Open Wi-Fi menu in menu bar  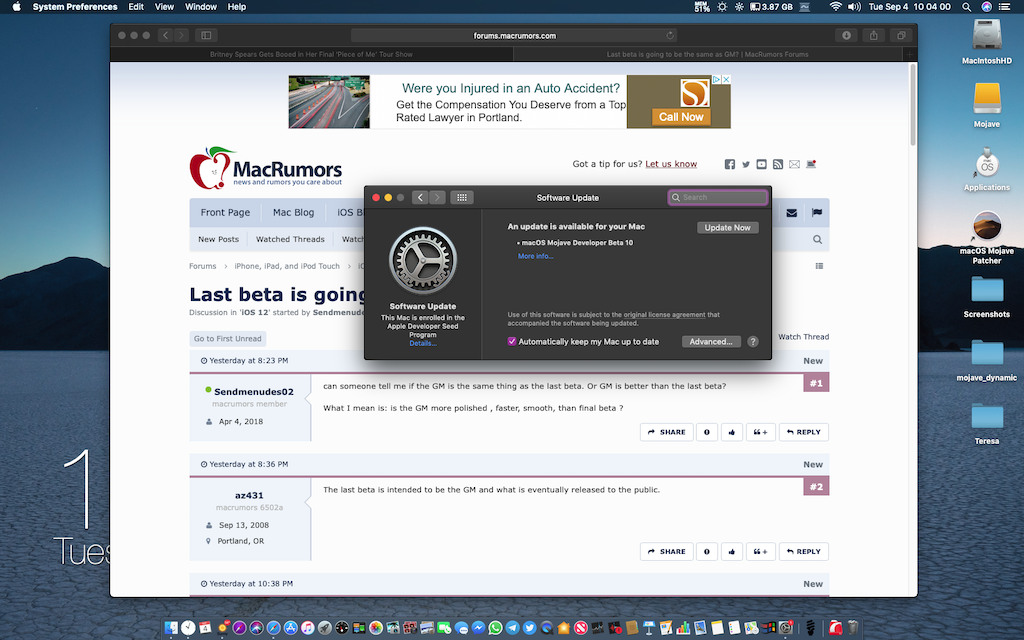(835, 7)
